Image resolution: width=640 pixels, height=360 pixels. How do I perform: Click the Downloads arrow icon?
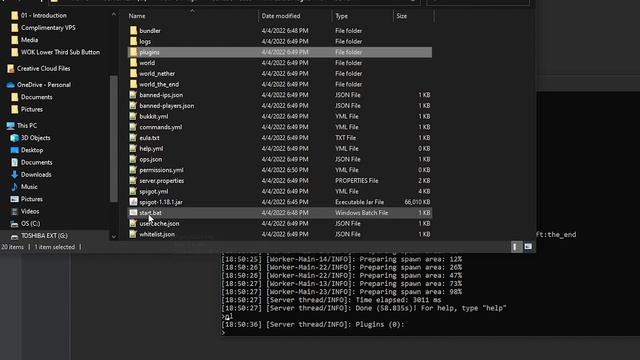pyautogui.click(x=15, y=174)
